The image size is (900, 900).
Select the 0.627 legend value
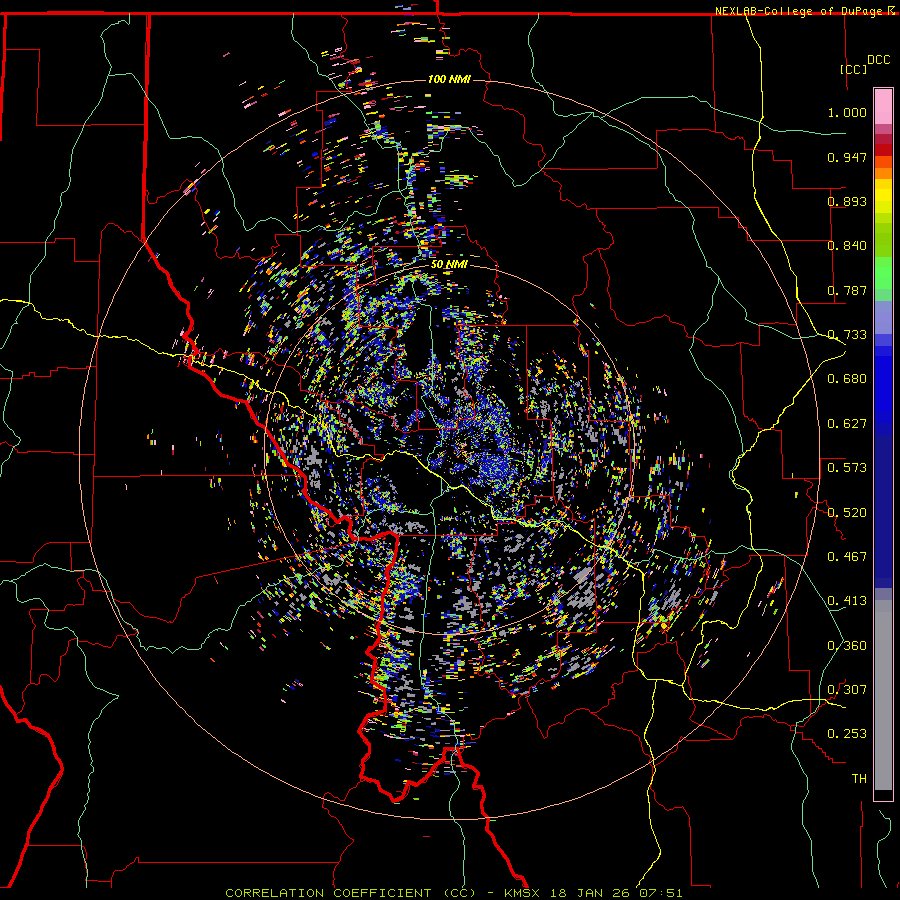[x=847, y=424]
